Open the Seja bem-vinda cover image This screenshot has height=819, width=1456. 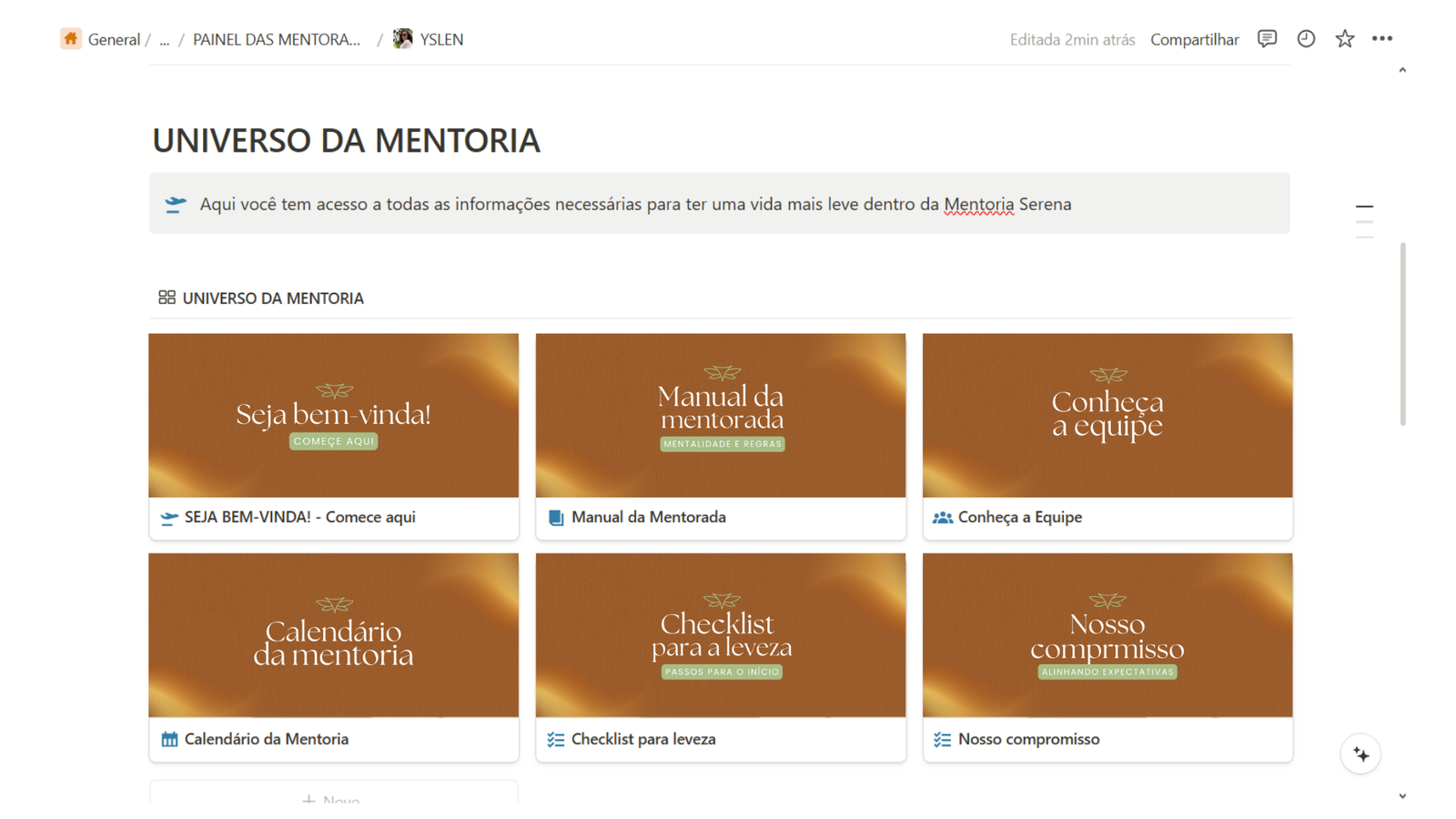pyautogui.click(x=334, y=416)
